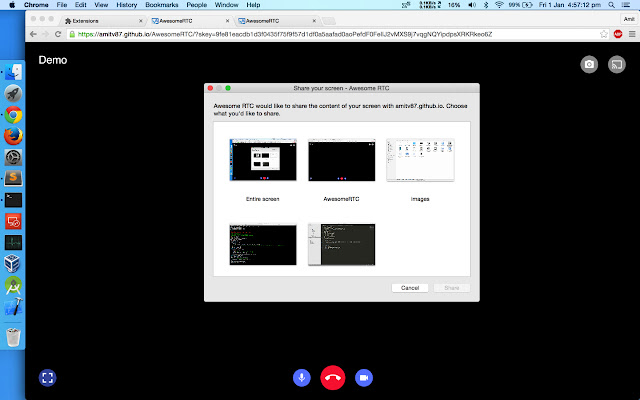This screenshot has width=640, height=400.
Task: Click the Share button in dialog
Action: pyautogui.click(x=451, y=288)
